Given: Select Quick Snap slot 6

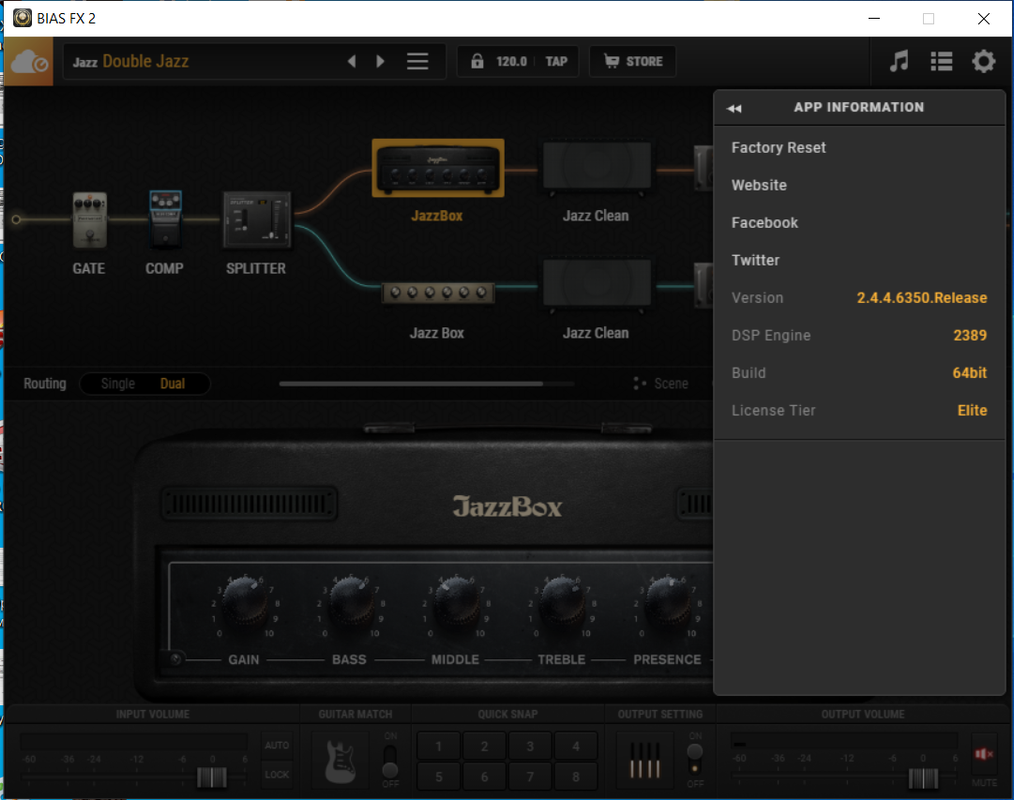Looking at the screenshot, I should coord(484,777).
